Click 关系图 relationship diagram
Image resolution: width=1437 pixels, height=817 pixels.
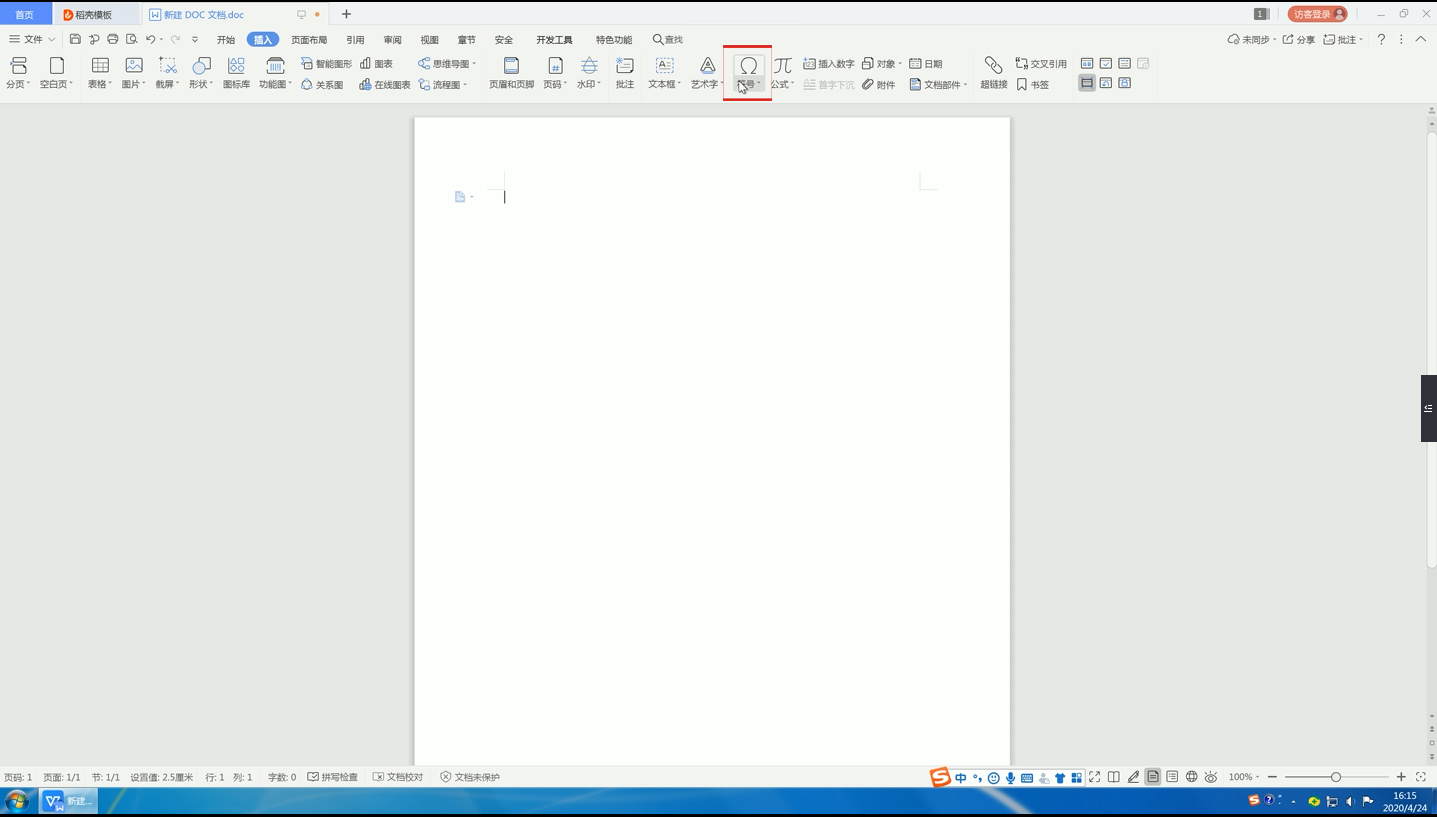[x=322, y=85]
